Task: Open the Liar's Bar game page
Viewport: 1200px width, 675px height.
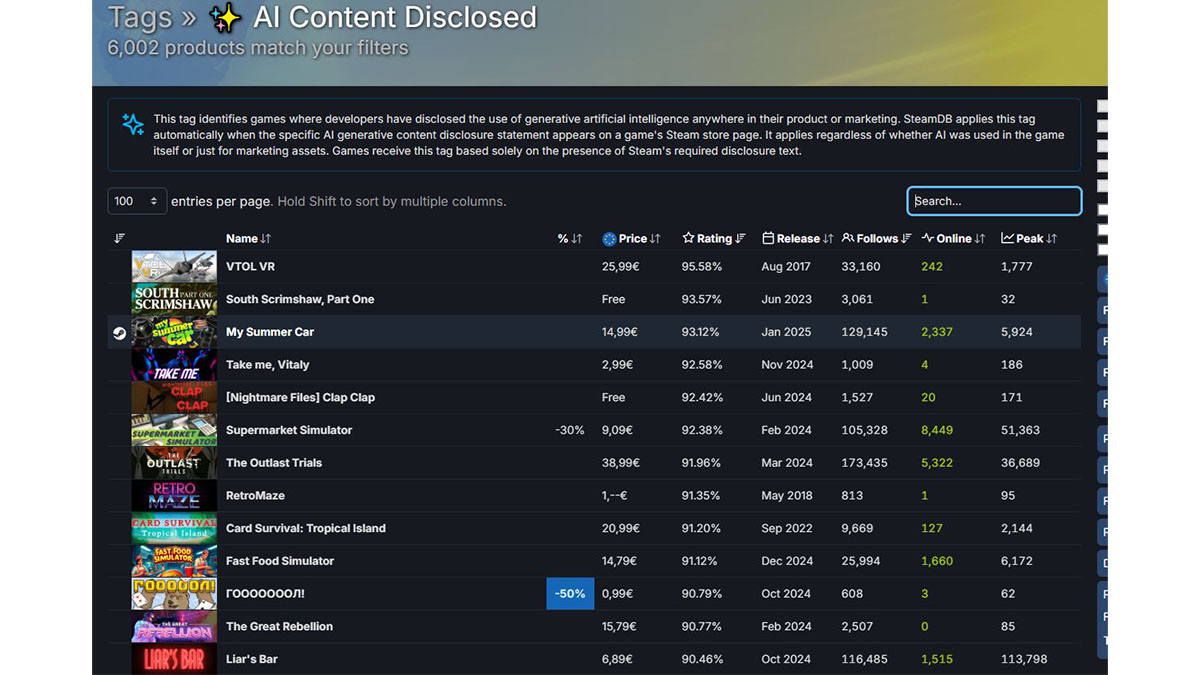Action: (x=250, y=659)
